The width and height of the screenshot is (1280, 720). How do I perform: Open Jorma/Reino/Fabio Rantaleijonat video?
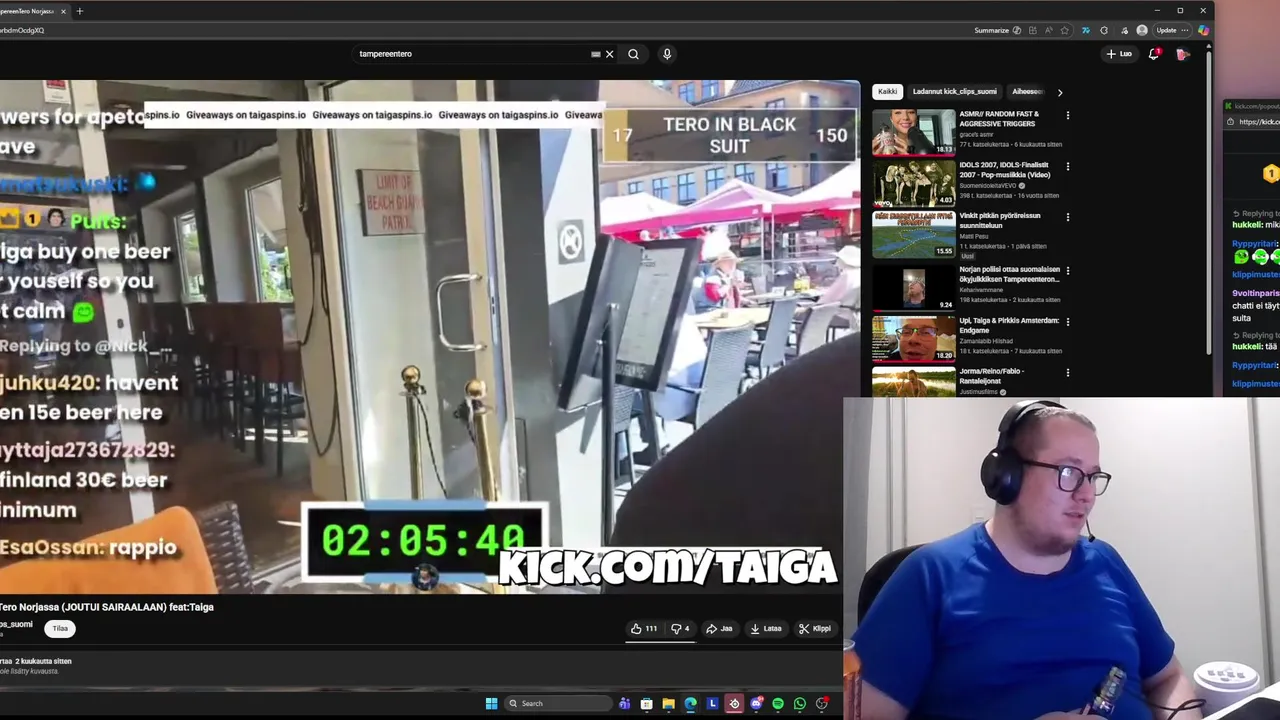point(914,383)
